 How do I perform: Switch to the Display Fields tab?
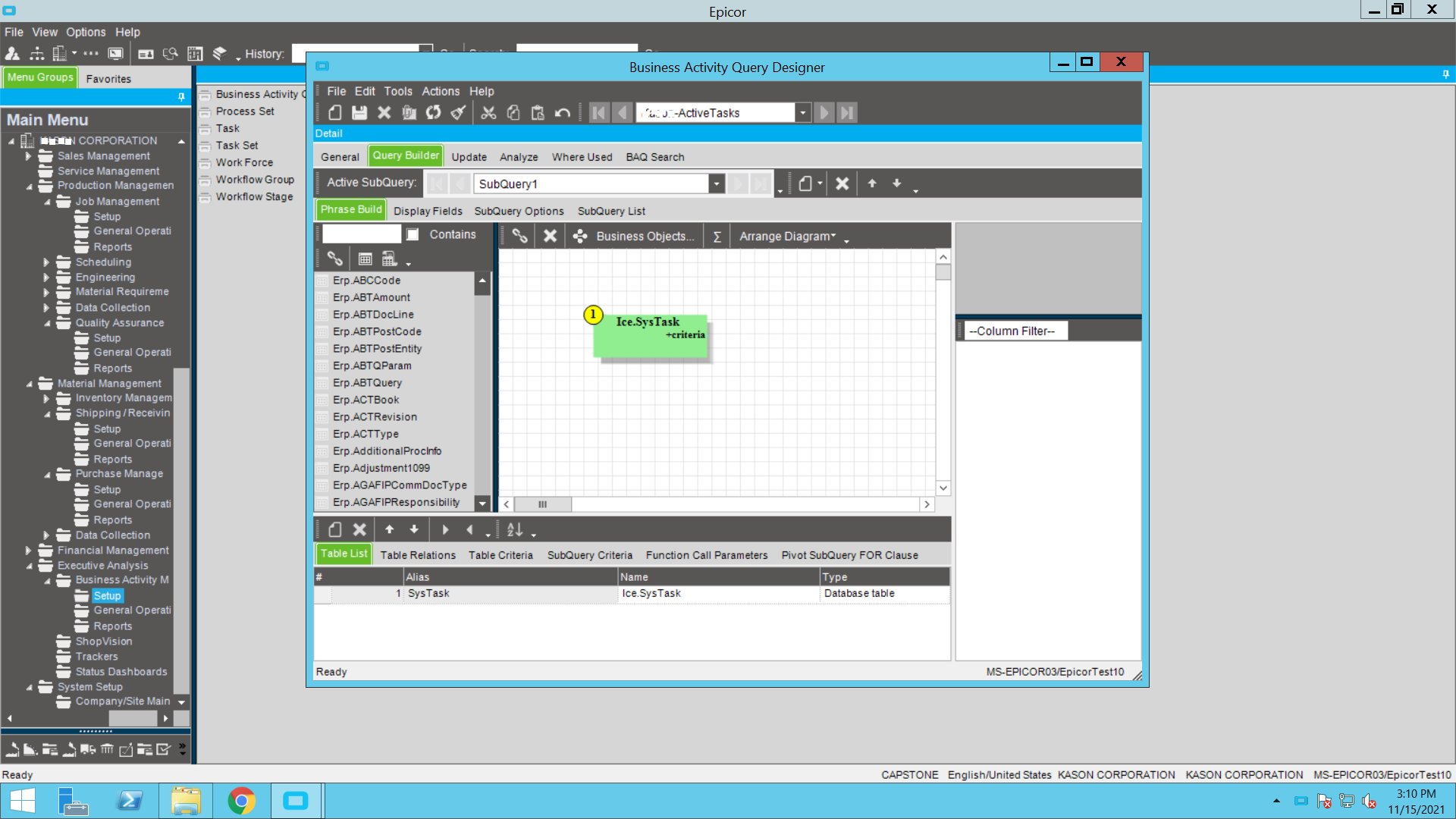click(x=428, y=211)
